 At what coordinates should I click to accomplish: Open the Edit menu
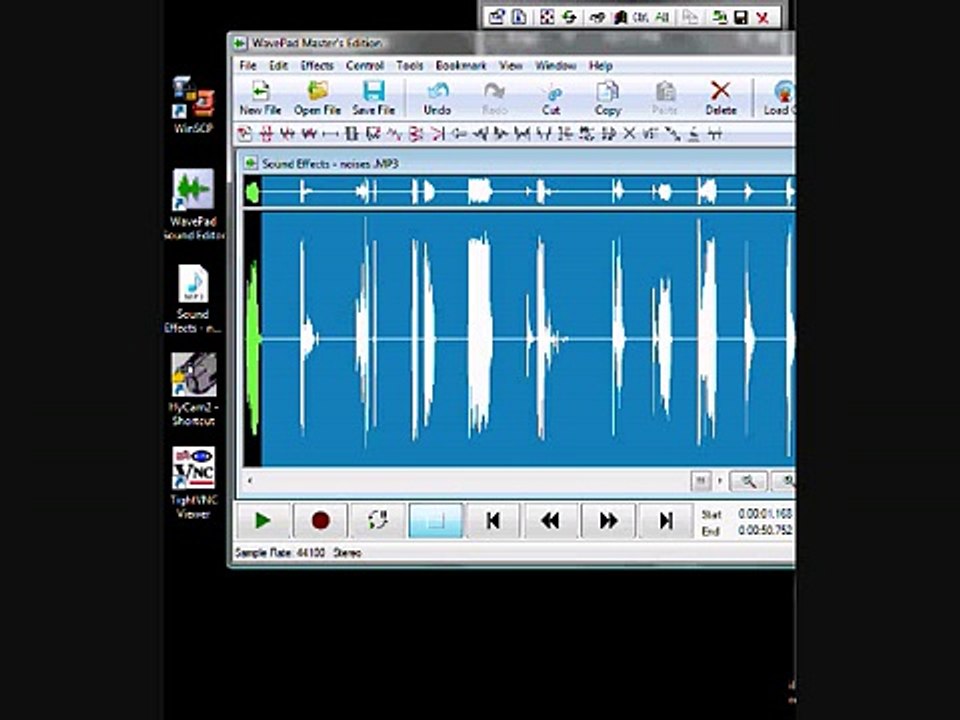coord(279,66)
